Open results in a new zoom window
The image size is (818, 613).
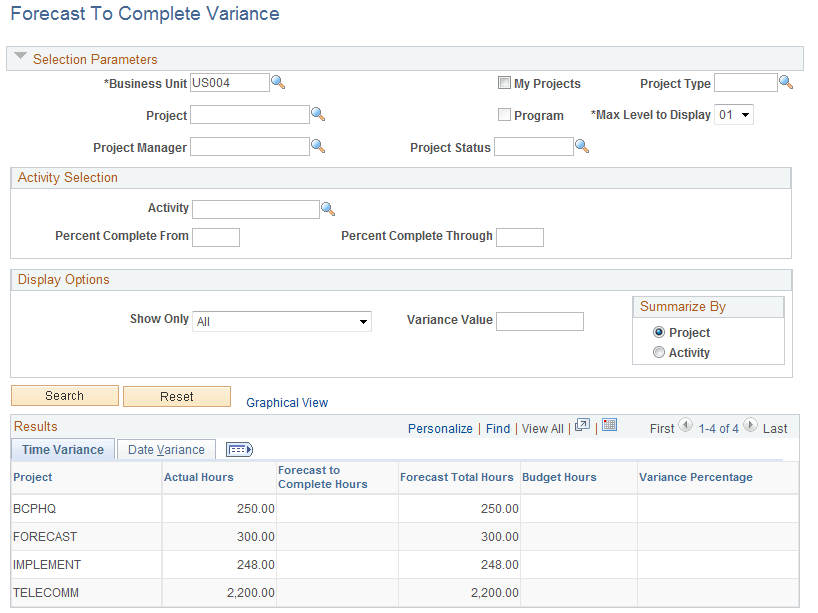(x=583, y=425)
